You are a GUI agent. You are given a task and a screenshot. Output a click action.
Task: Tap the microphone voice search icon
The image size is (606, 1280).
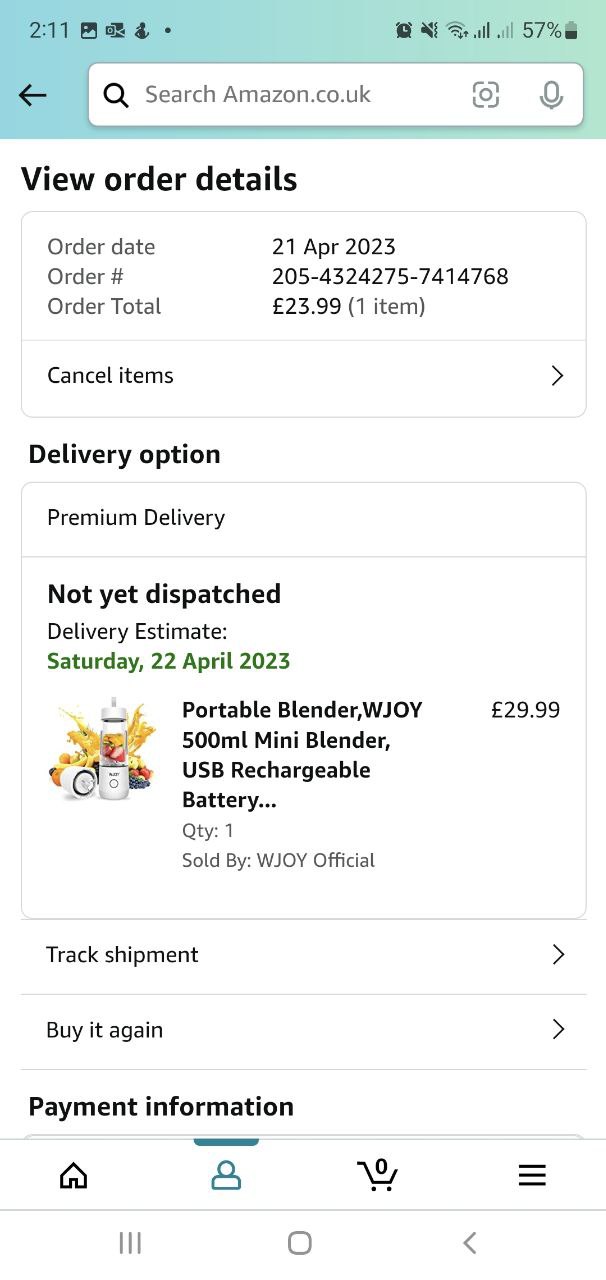pyautogui.click(x=550, y=95)
